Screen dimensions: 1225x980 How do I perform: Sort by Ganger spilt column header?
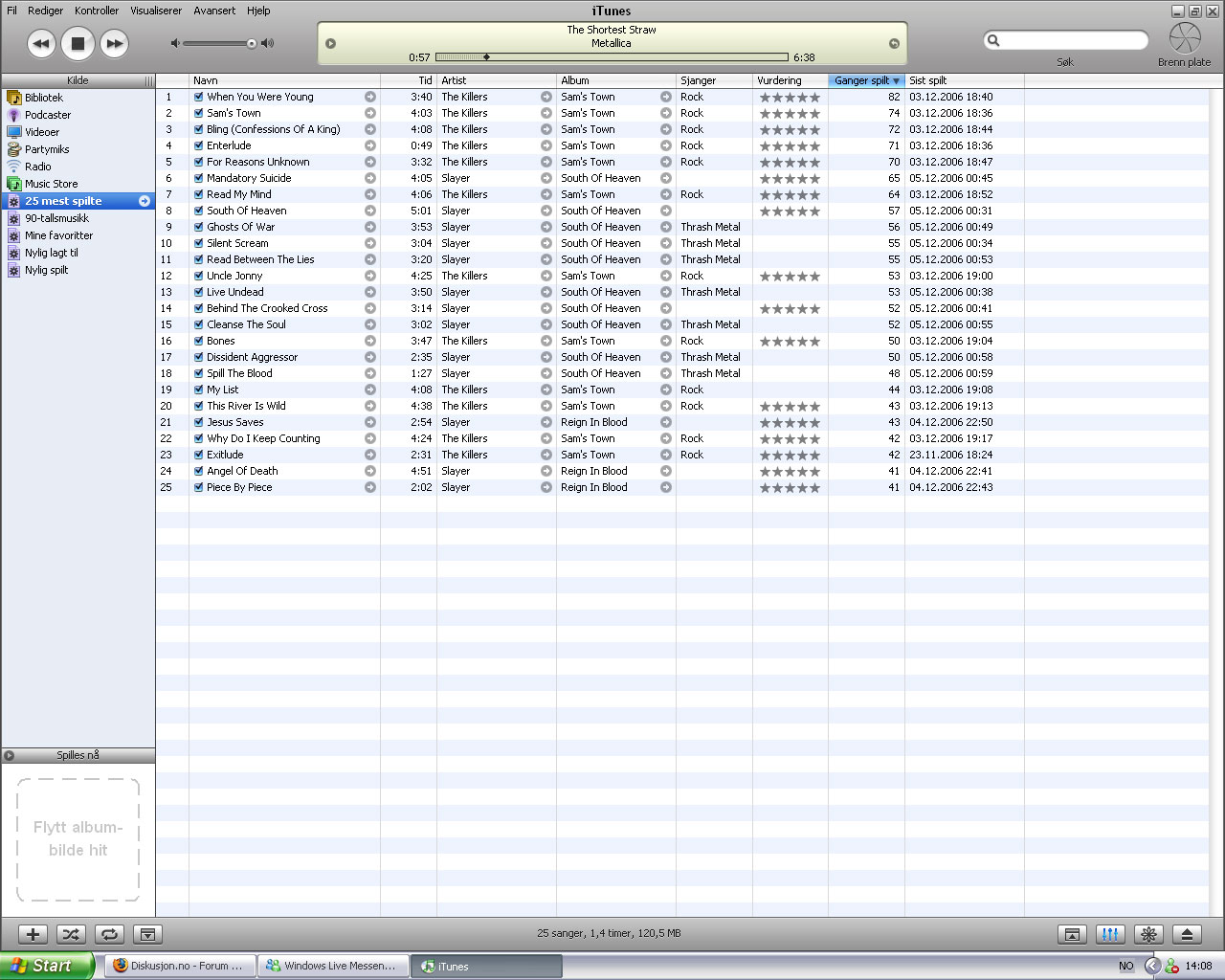[x=866, y=80]
